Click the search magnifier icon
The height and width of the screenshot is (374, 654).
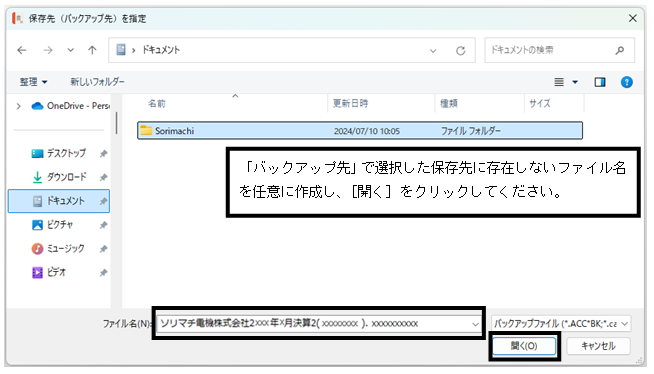(620, 50)
